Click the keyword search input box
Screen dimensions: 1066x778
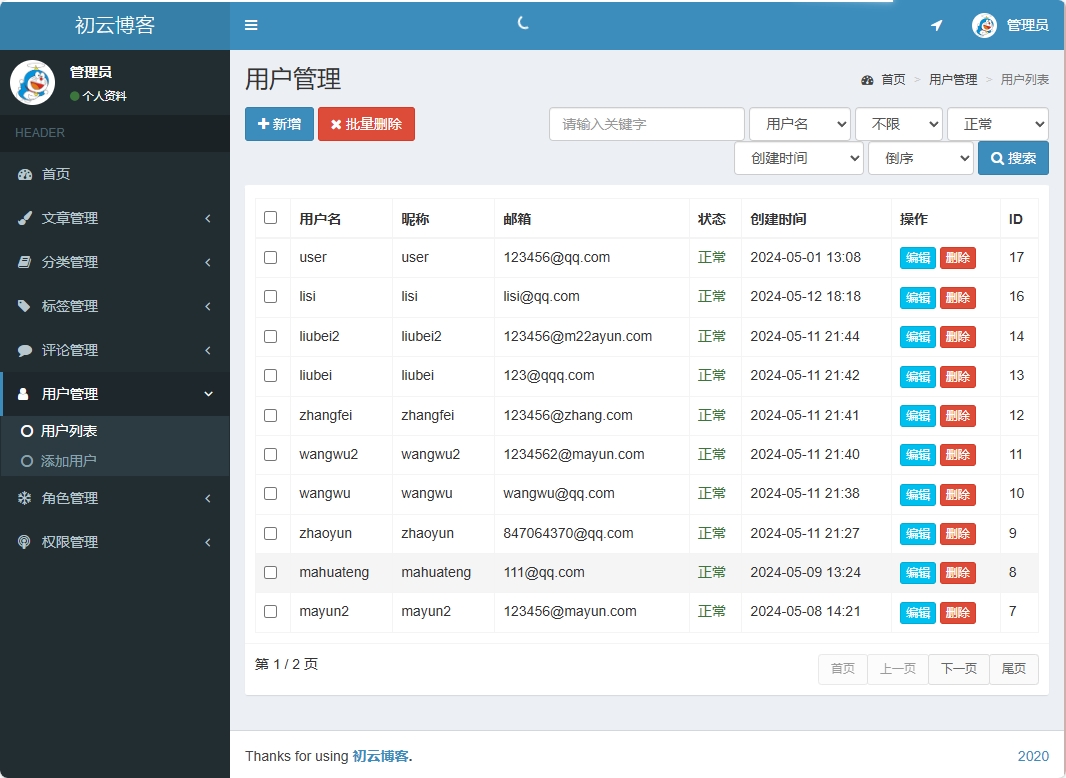pyautogui.click(x=646, y=124)
